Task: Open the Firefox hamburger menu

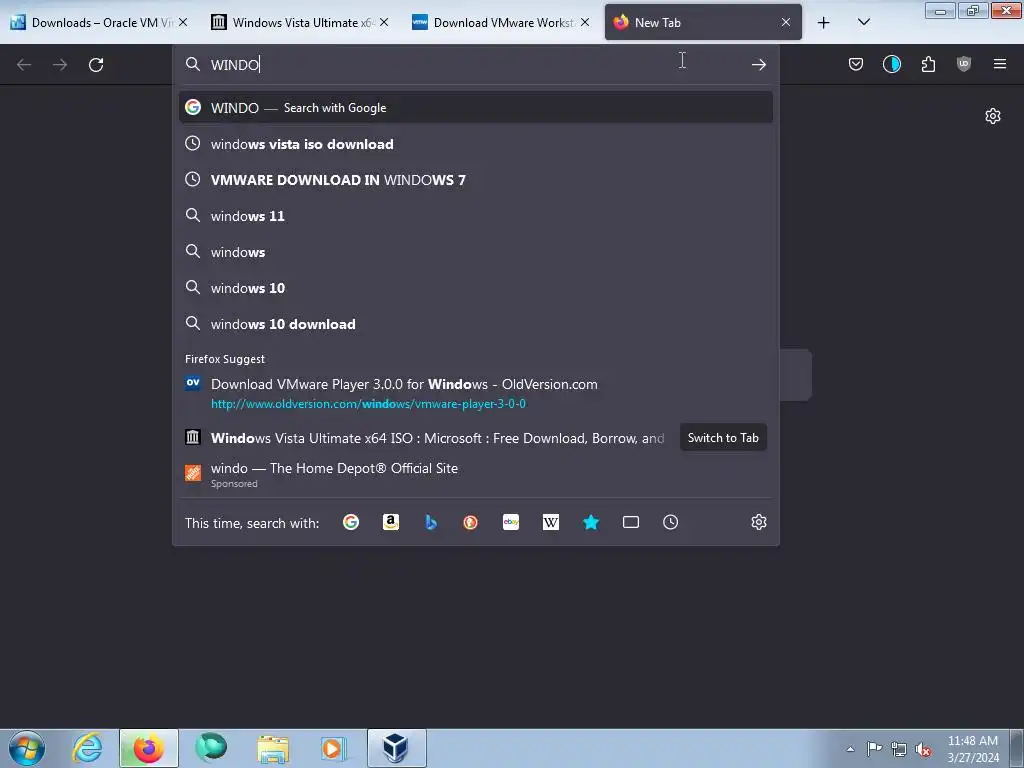Action: [x=999, y=64]
